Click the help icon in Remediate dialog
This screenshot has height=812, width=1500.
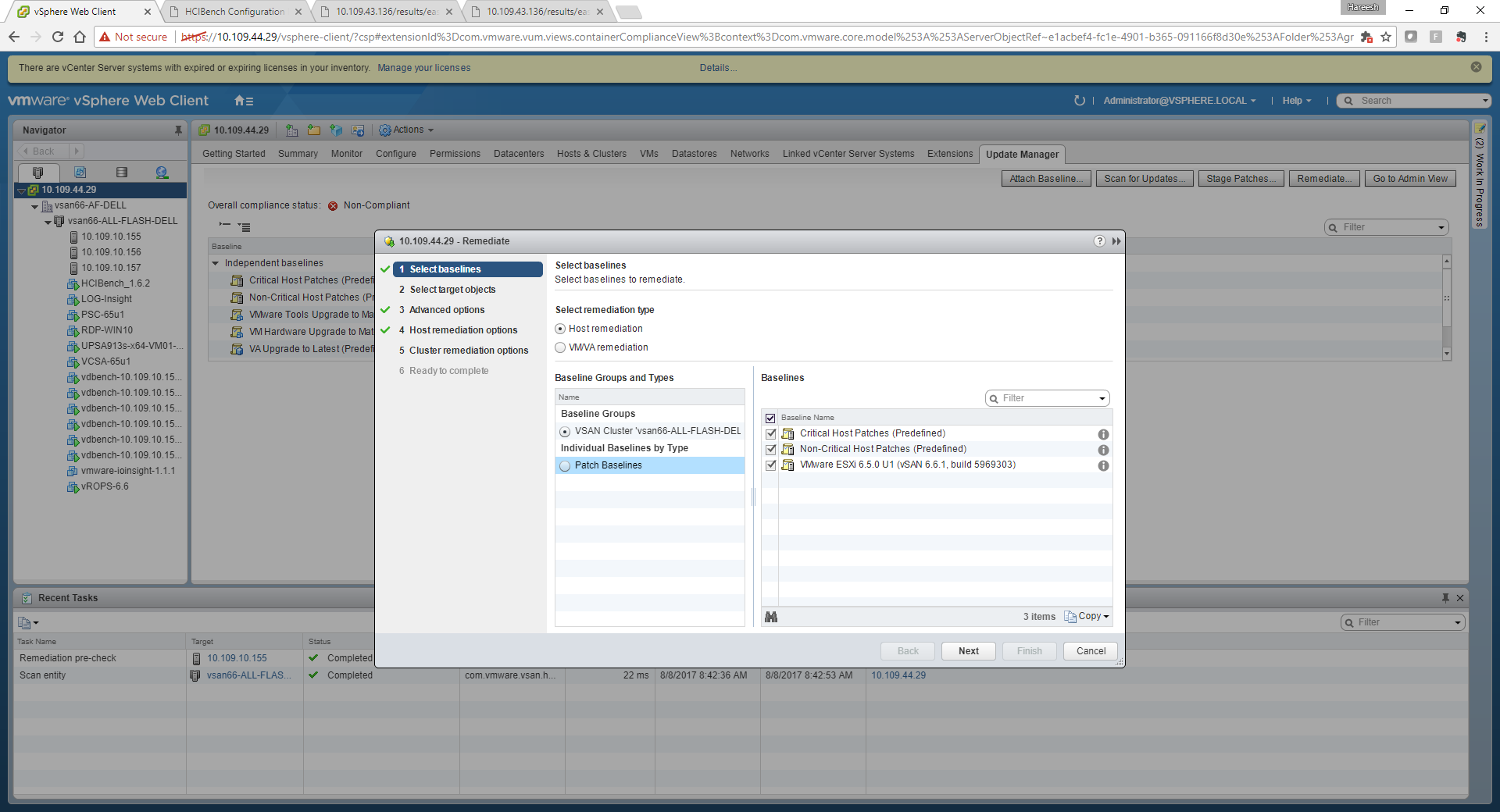[x=1099, y=241]
